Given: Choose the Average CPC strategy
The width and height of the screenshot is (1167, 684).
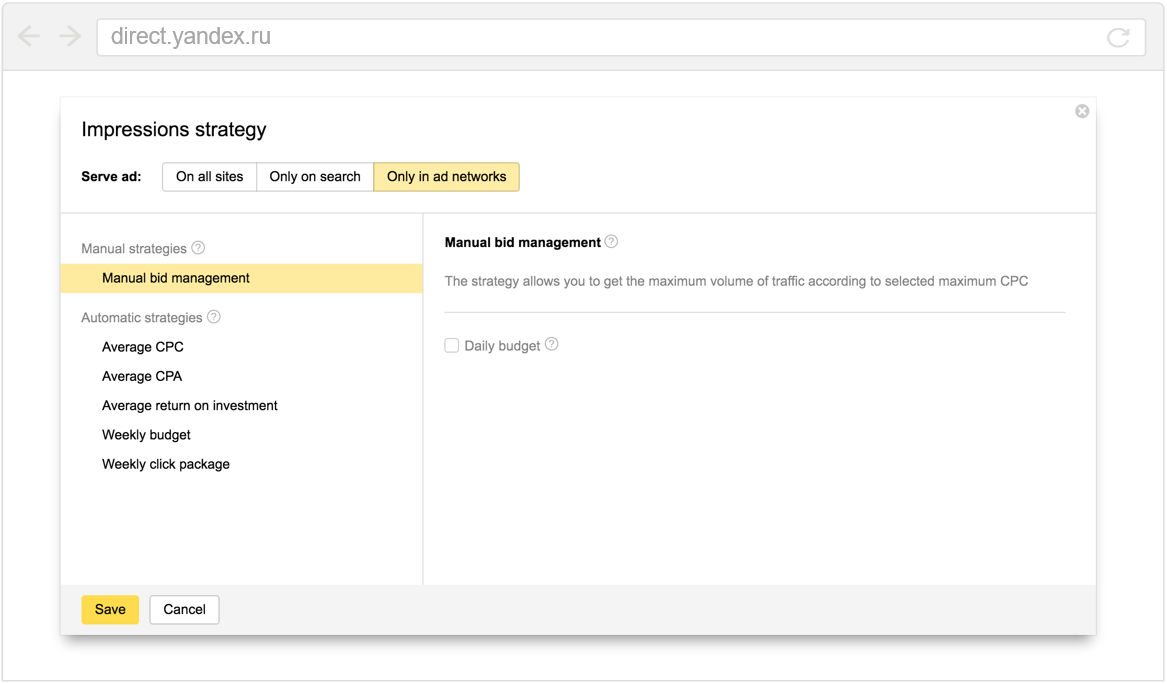Looking at the screenshot, I should point(143,347).
